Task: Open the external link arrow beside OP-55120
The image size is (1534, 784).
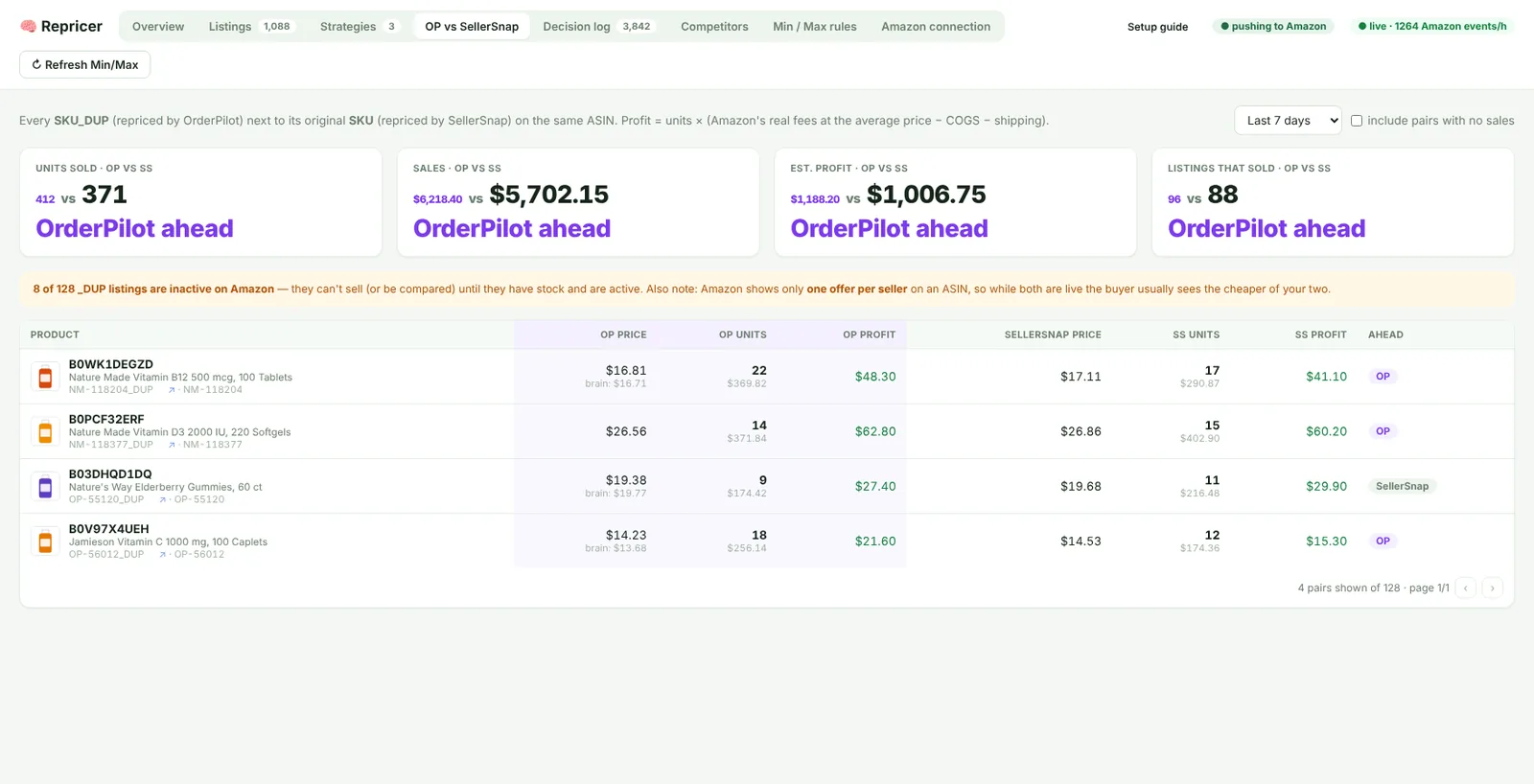Action: coord(163,499)
